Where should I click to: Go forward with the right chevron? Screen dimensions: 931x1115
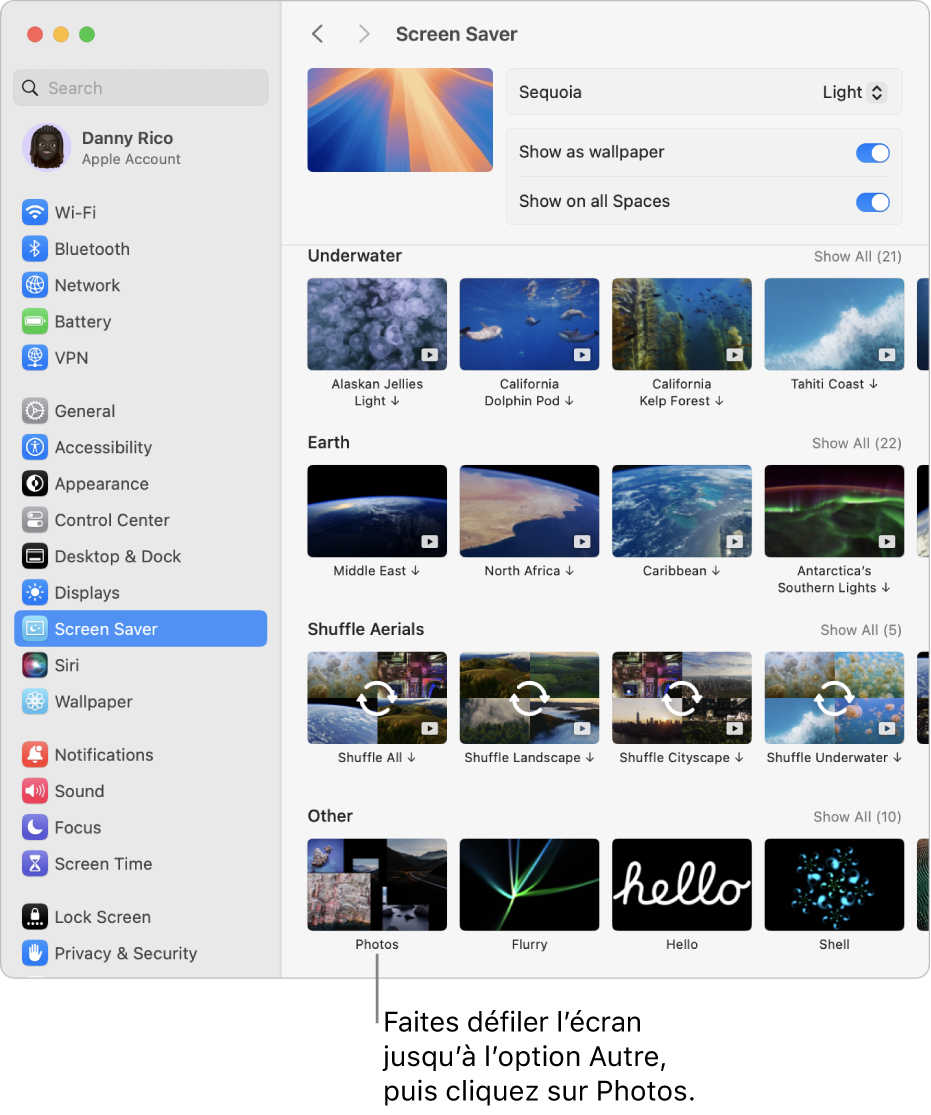pos(363,33)
